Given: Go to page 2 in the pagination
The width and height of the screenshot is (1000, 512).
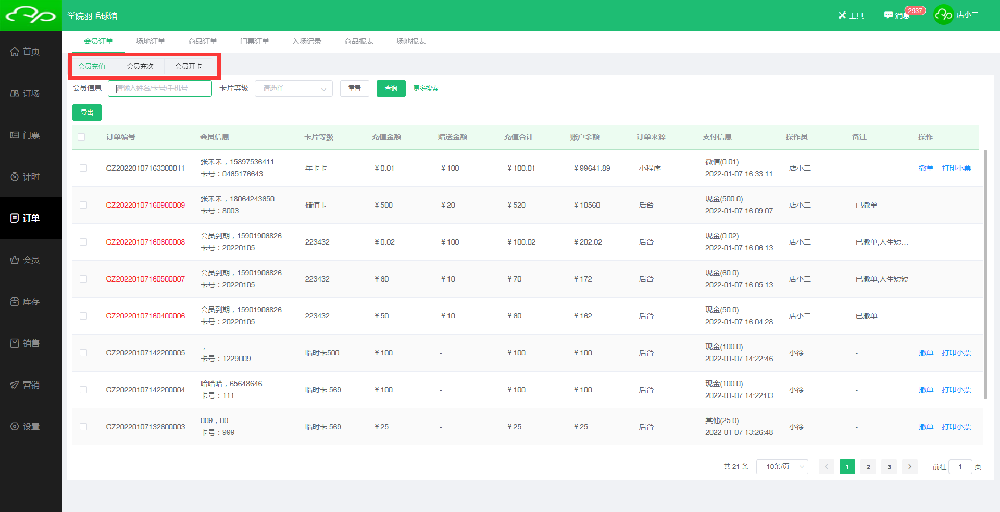Looking at the screenshot, I should pos(868,466).
